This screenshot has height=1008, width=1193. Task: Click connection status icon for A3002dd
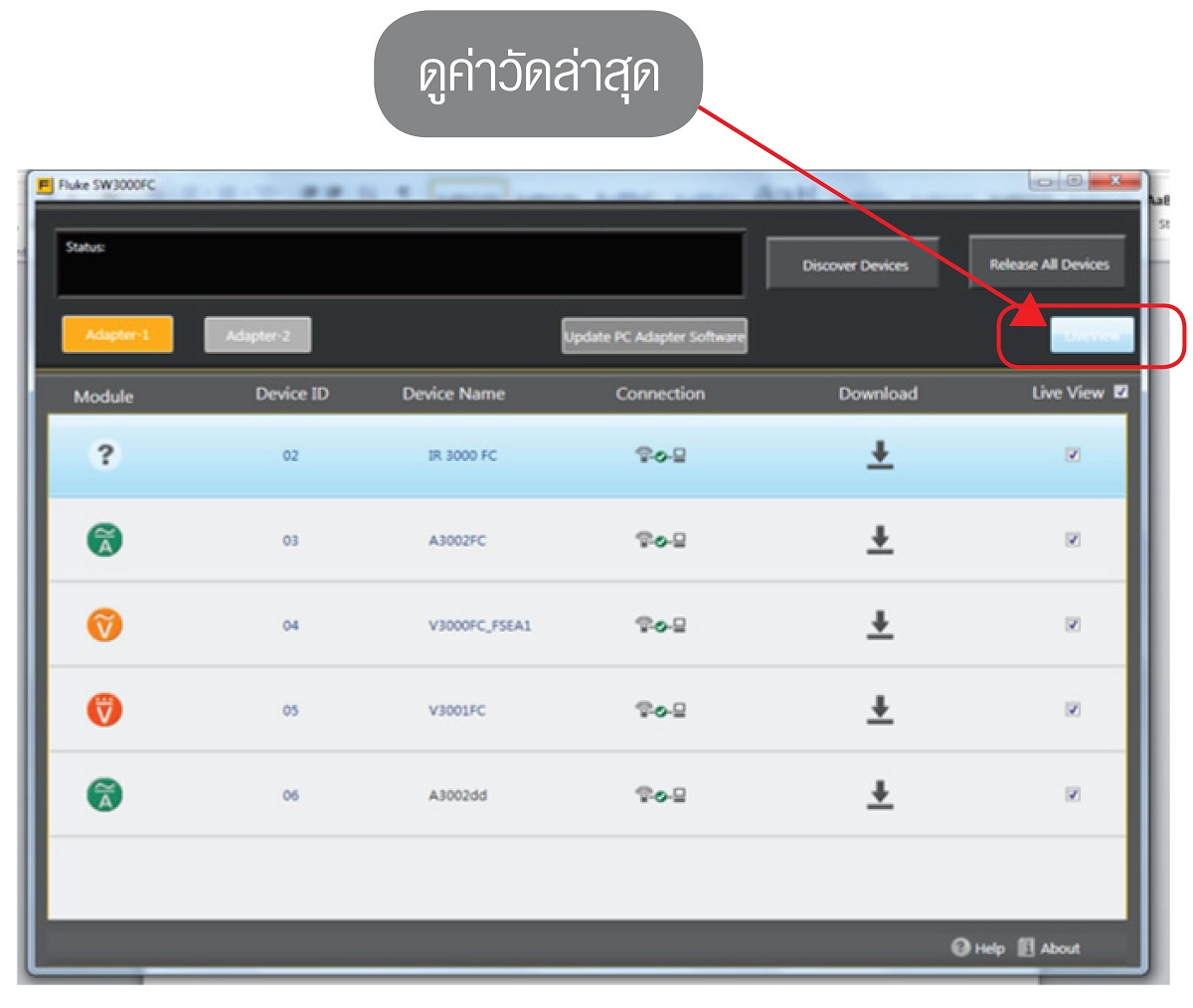coord(660,795)
